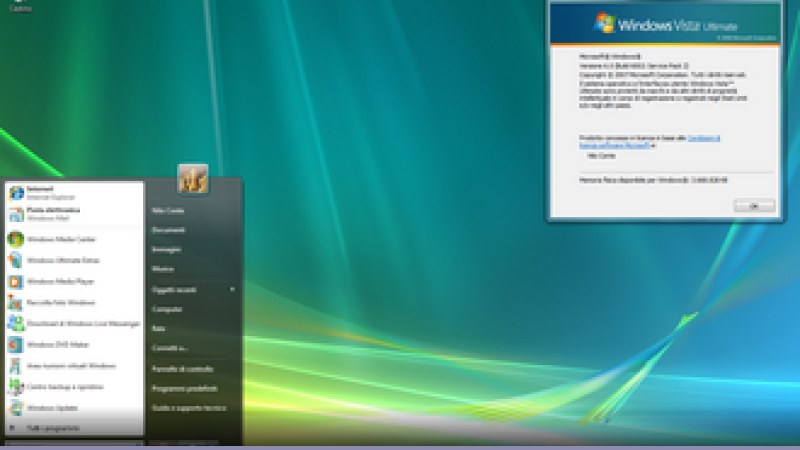Viewport: 800px width, 450px height.
Task: Open Windows Ultimate Extras
Action: pyautogui.click(x=74, y=260)
